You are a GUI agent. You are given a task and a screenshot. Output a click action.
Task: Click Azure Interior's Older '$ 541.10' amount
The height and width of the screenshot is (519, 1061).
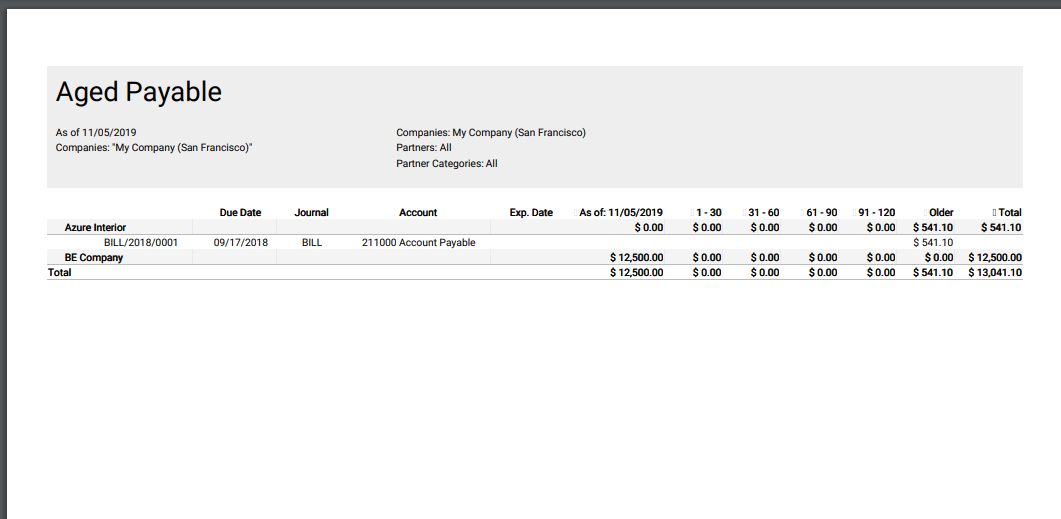[933, 227]
